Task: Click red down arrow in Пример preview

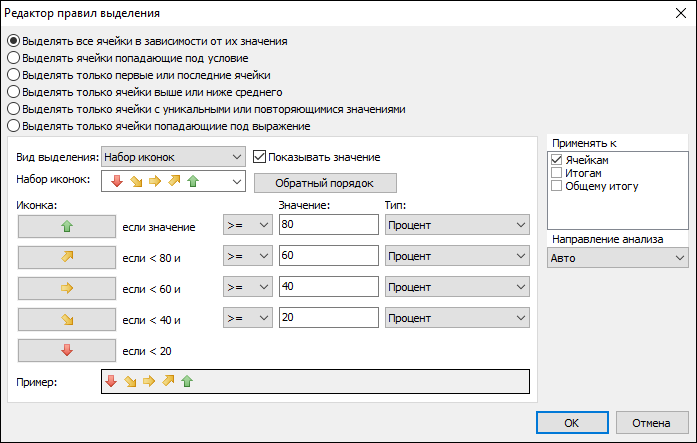Action: [x=111, y=381]
